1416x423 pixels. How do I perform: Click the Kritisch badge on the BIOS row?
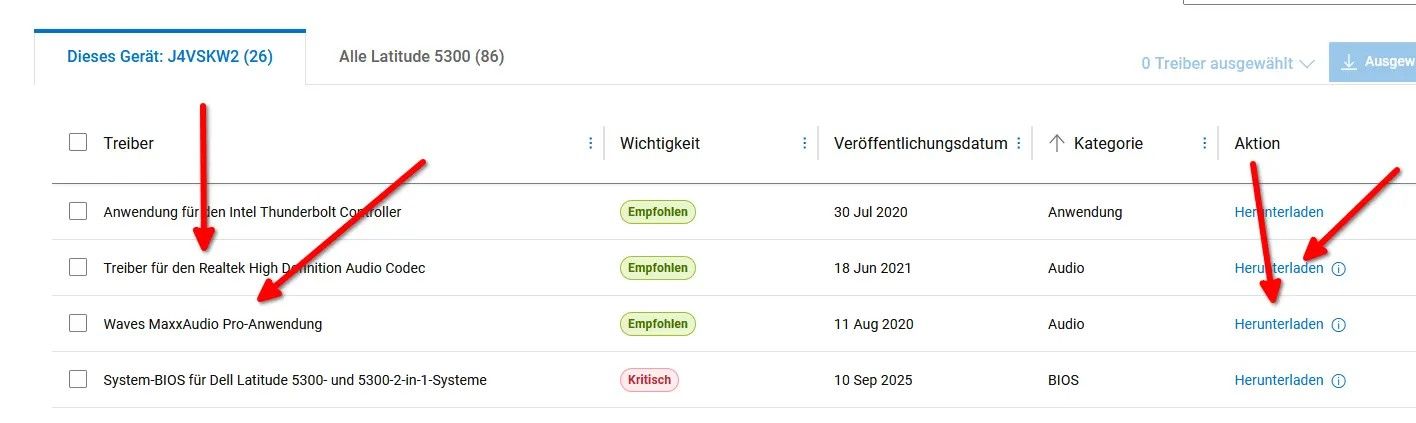pos(649,380)
